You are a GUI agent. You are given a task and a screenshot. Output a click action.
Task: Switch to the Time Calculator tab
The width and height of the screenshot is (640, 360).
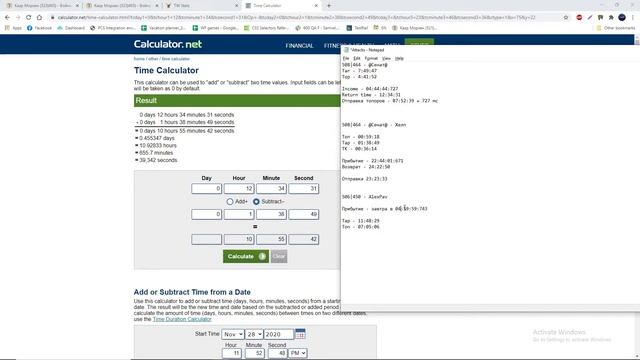(x=282, y=6)
